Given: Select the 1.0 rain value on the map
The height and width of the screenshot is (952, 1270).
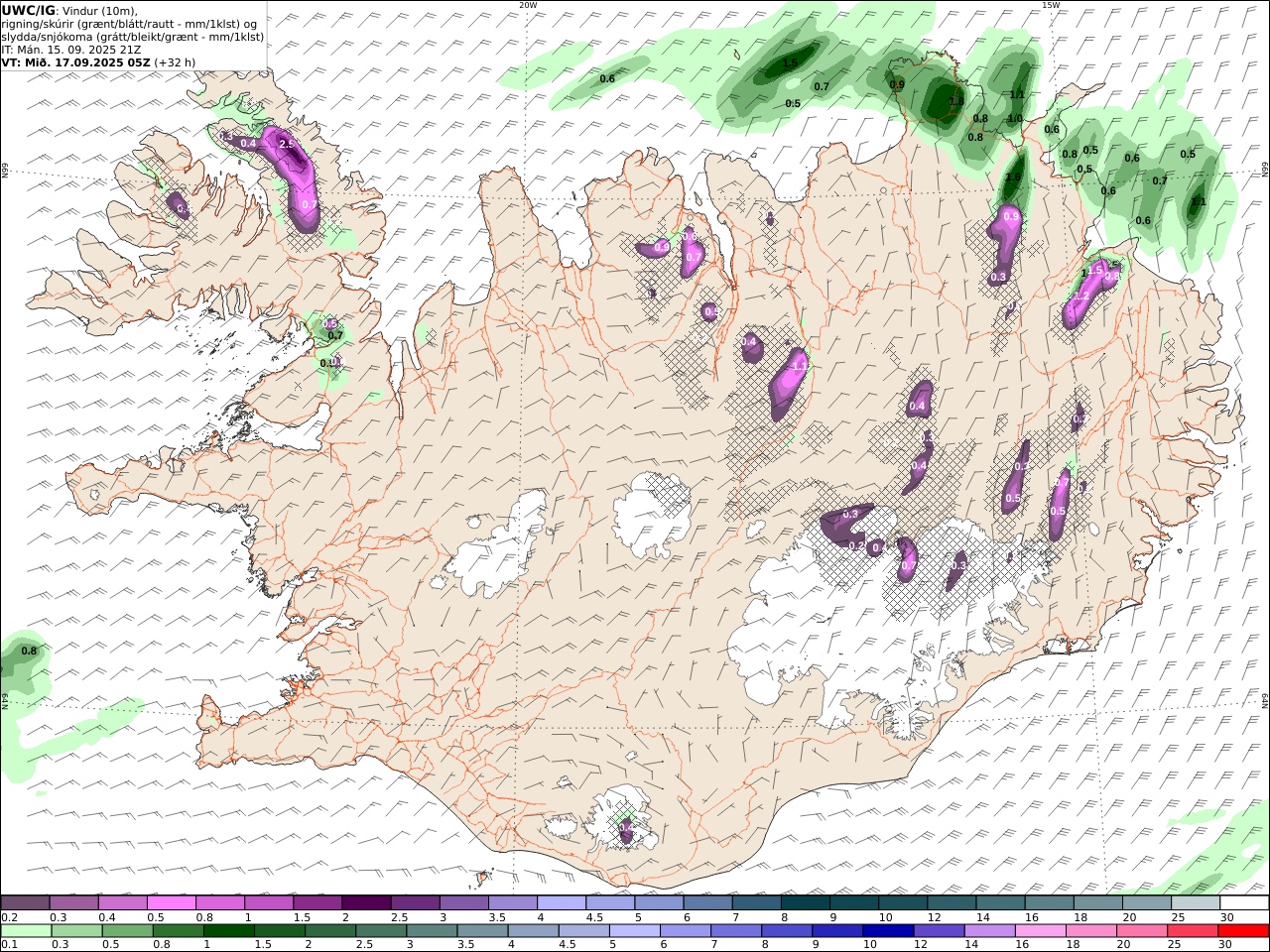Looking at the screenshot, I should point(1015,119).
